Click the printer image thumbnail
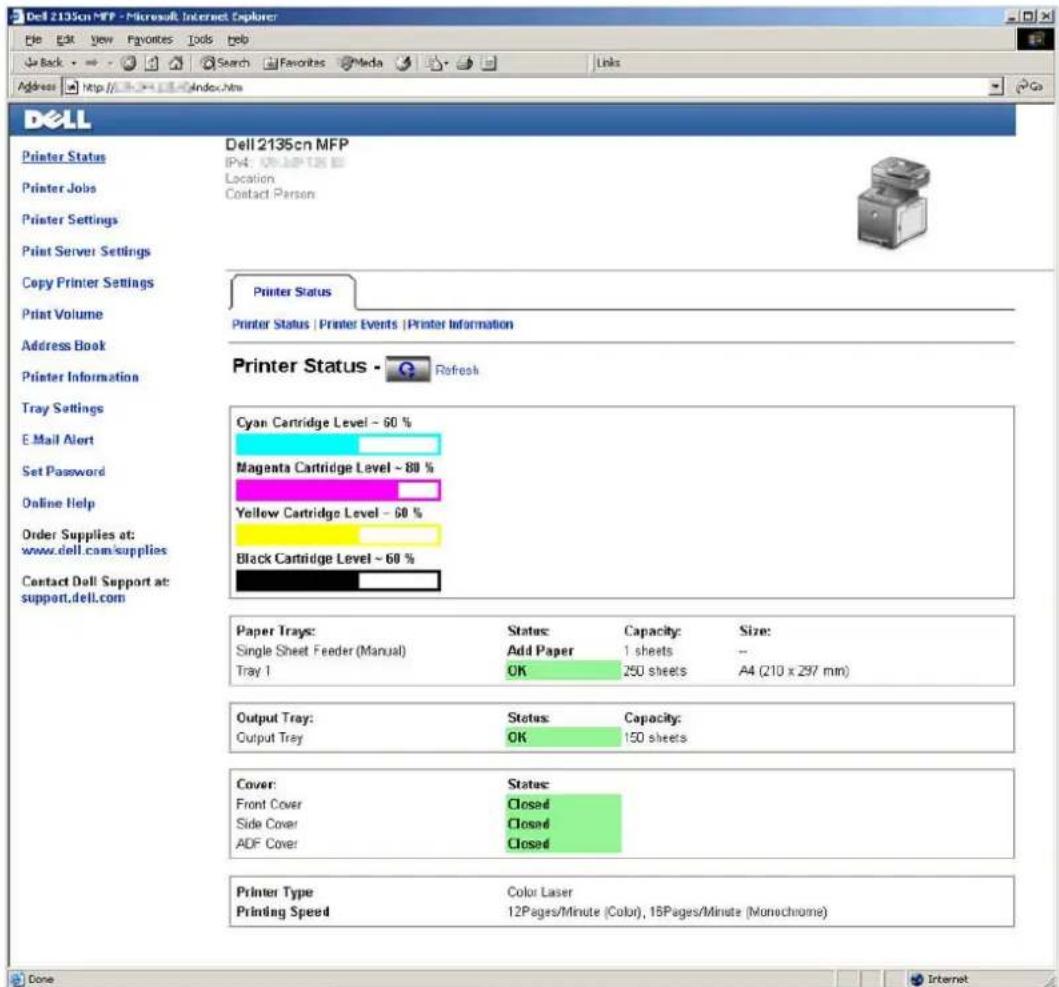The image size is (1059, 987). (893, 202)
